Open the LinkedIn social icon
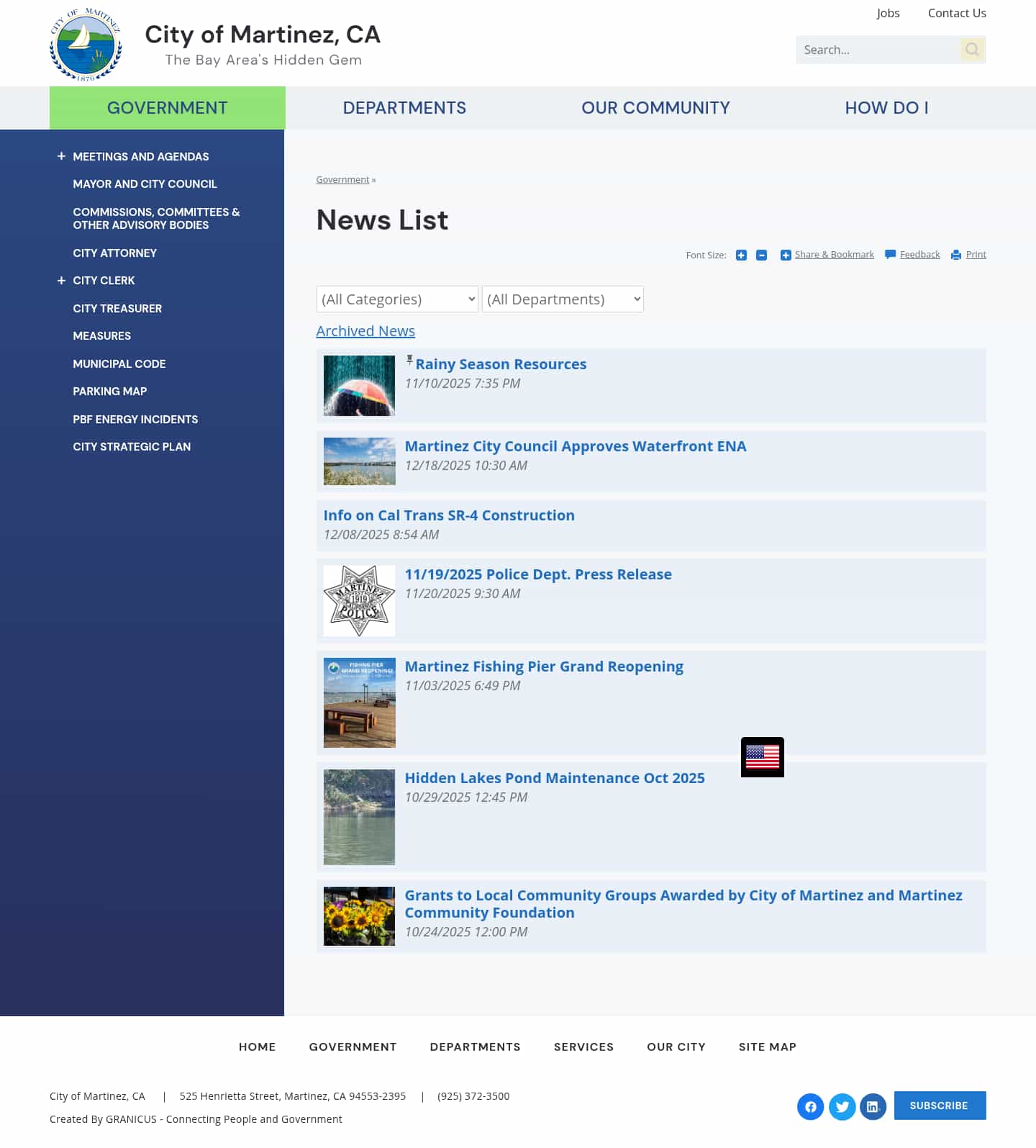The image size is (1036, 1148). (x=873, y=1107)
